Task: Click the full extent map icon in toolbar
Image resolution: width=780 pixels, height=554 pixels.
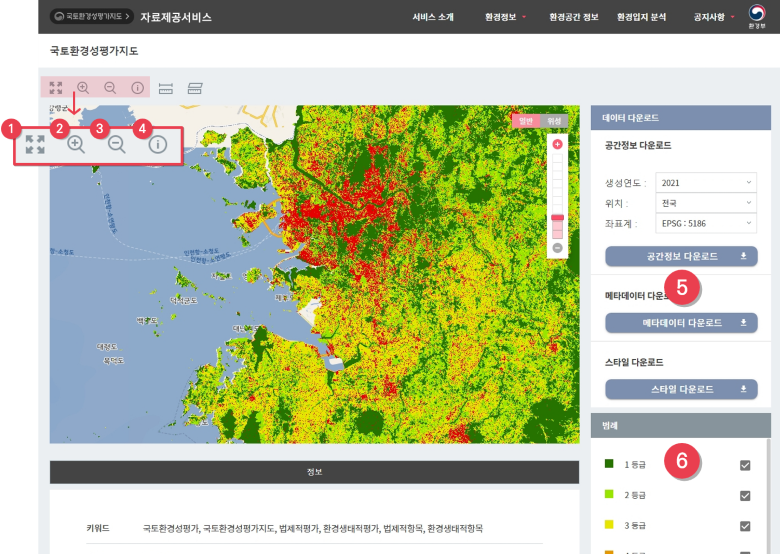Action: click(x=56, y=88)
